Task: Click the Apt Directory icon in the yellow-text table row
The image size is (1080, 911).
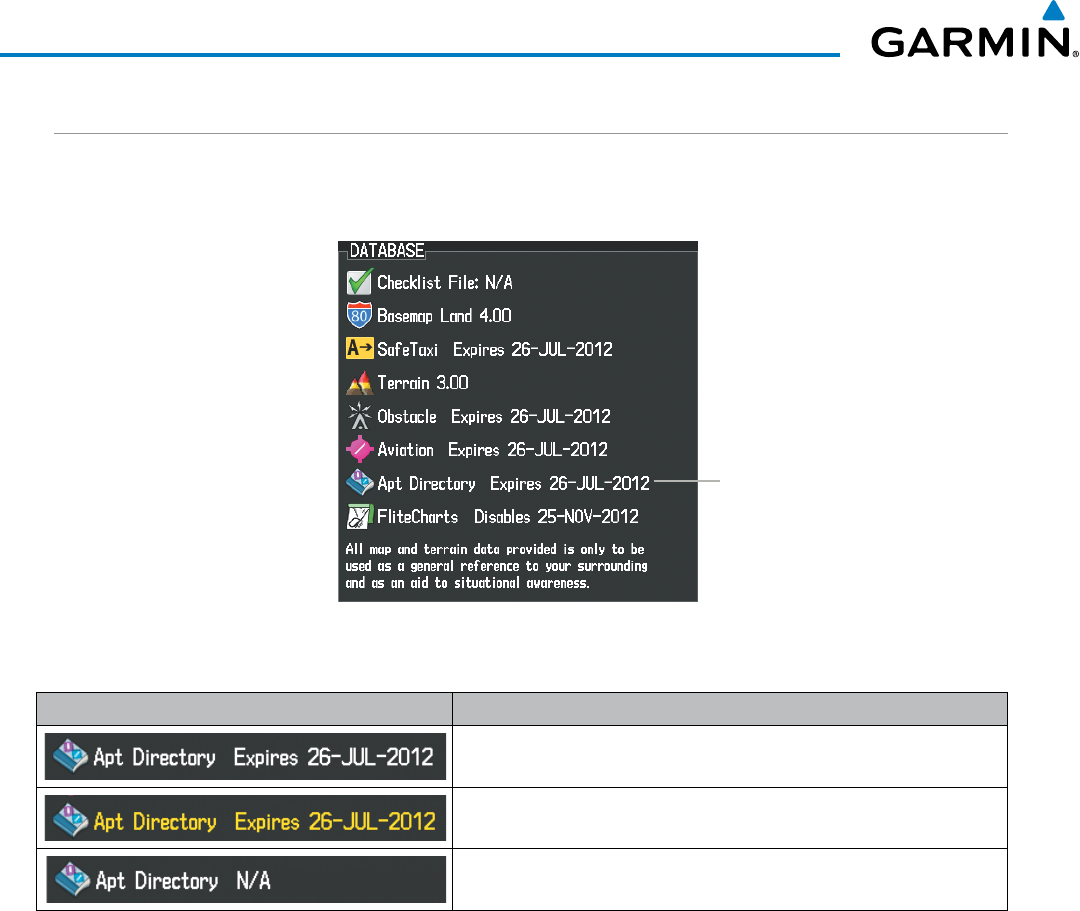Action: coord(70,819)
